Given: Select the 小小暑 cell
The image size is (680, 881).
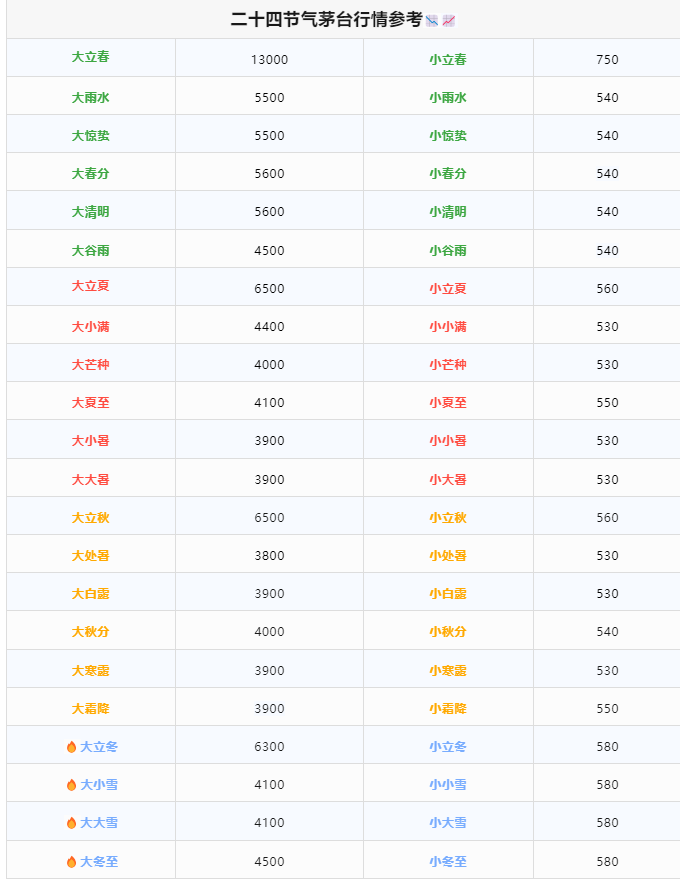Looking at the screenshot, I should [x=448, y=441].
